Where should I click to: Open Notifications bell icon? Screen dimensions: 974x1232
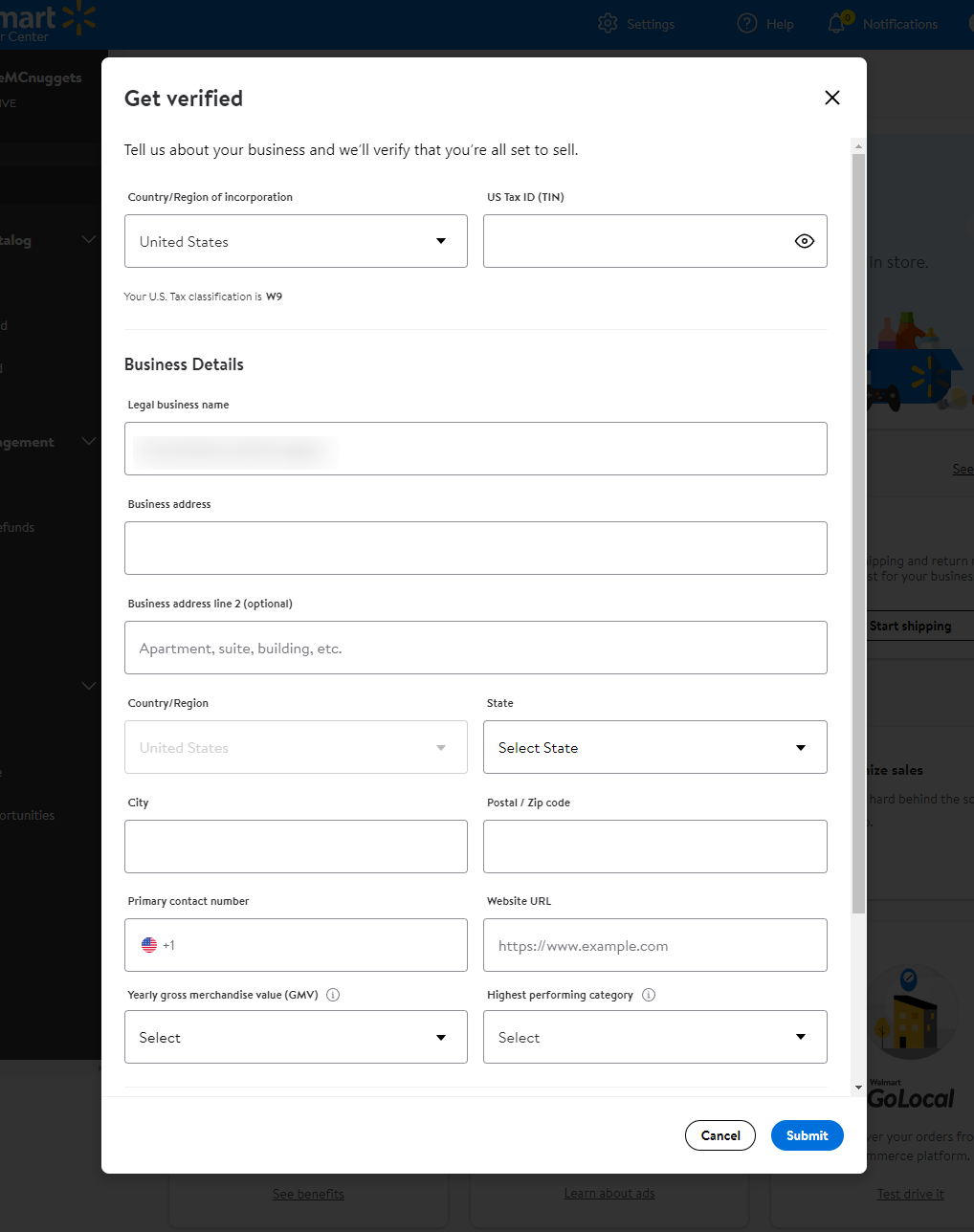click(x=837, y=24)
